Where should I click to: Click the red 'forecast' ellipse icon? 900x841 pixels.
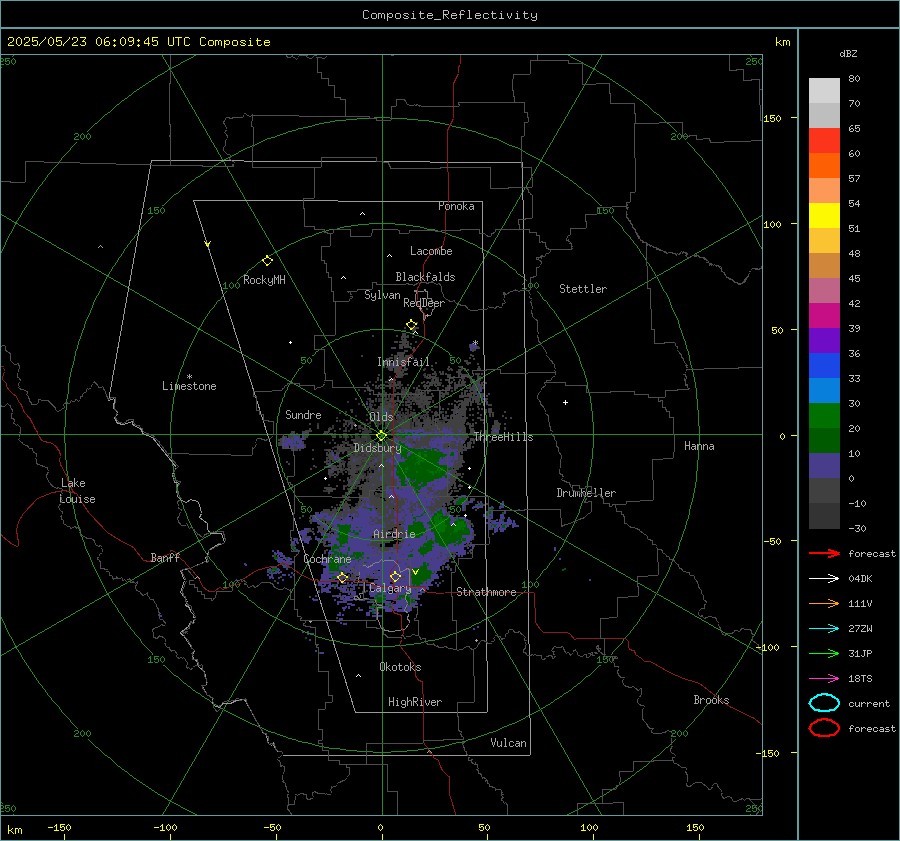pyautogui.click(x=824, y=728)
